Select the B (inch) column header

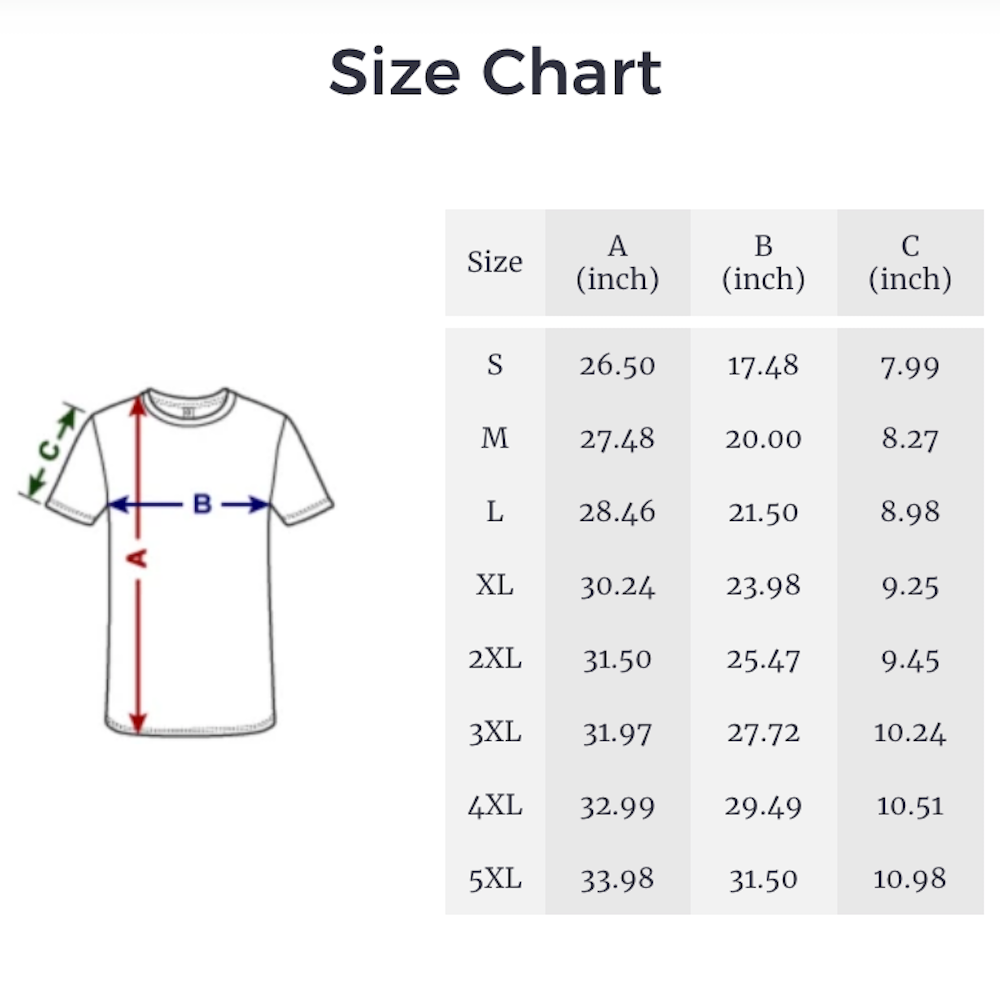[764, 262]
